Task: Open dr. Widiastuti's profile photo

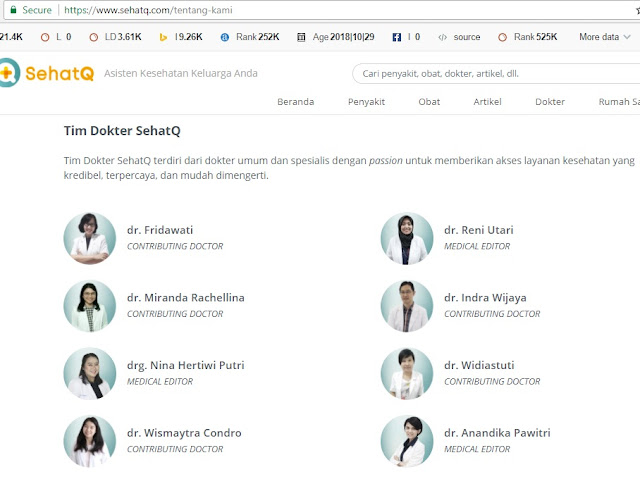Action: tap(407, 374)
